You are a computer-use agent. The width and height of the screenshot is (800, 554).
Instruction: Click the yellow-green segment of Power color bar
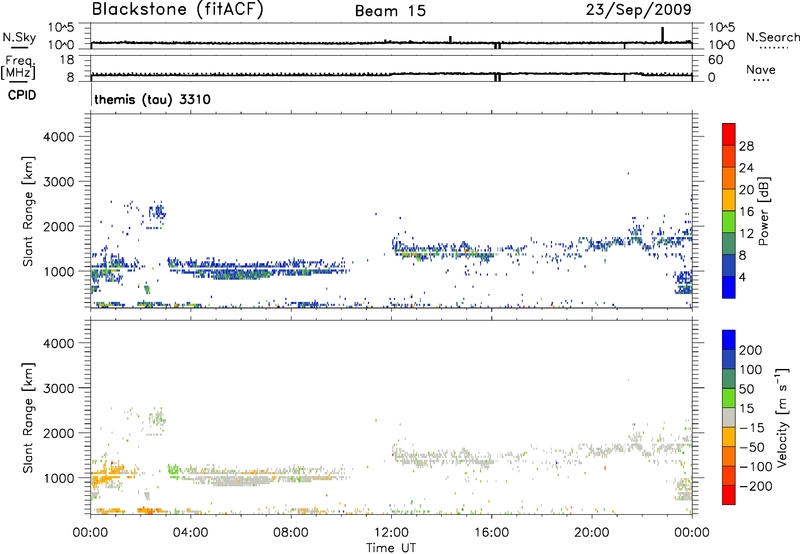click(729, 221)
